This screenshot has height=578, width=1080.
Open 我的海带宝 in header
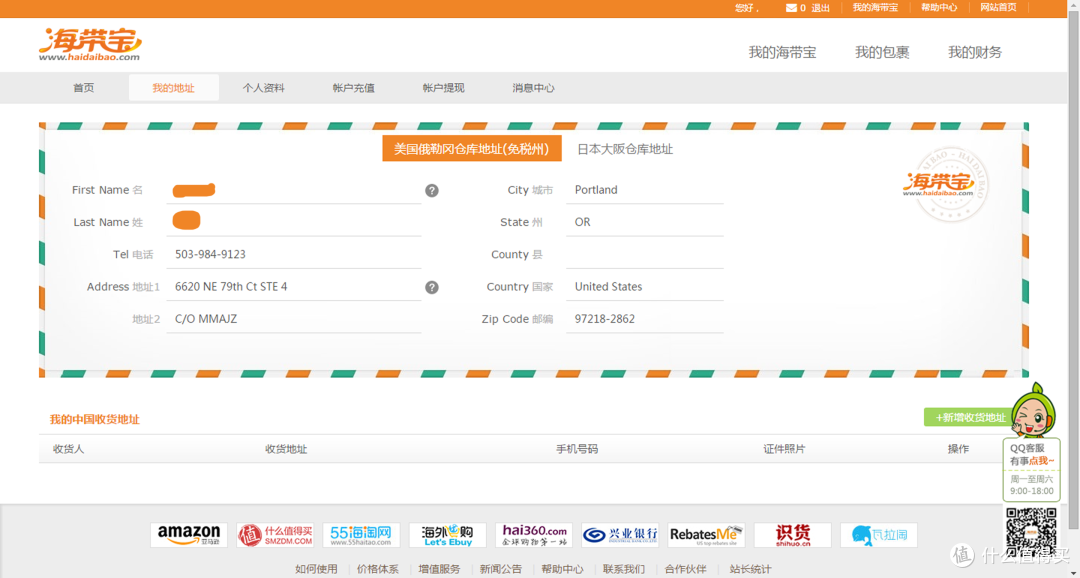coord(782,52)
